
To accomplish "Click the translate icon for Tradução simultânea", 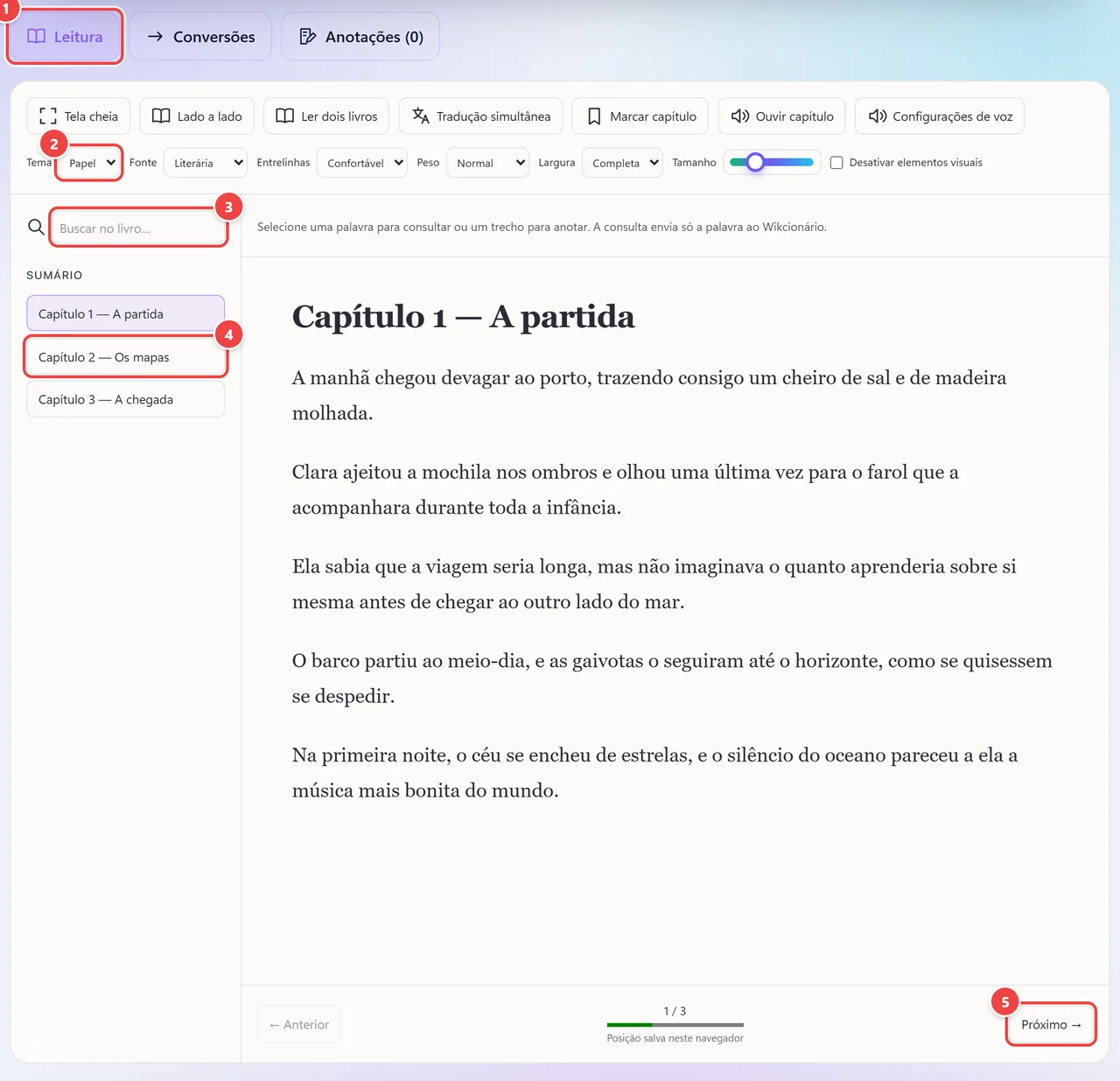I will point(421,116).
